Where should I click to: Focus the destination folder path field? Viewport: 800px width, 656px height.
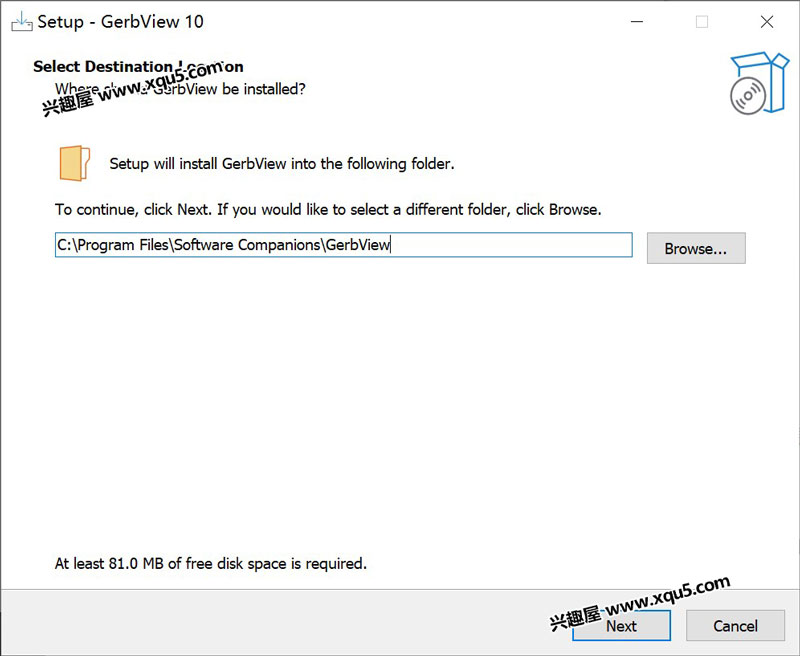(x=343, y=245)
